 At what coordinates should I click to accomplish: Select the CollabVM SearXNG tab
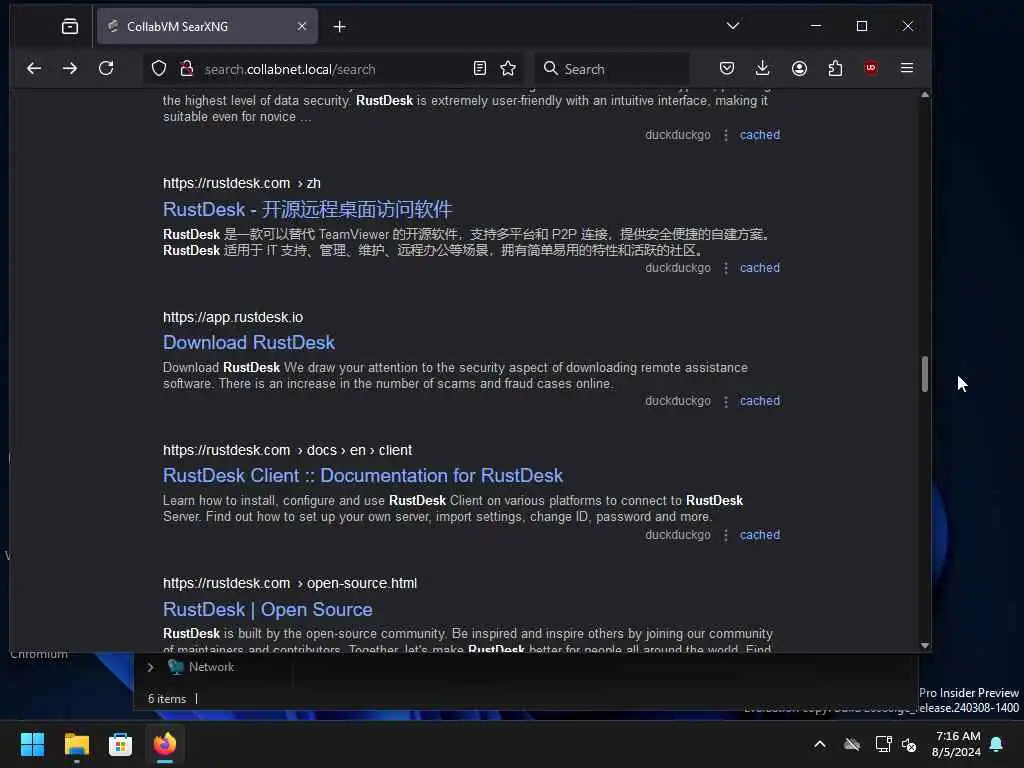click(208, 26)
